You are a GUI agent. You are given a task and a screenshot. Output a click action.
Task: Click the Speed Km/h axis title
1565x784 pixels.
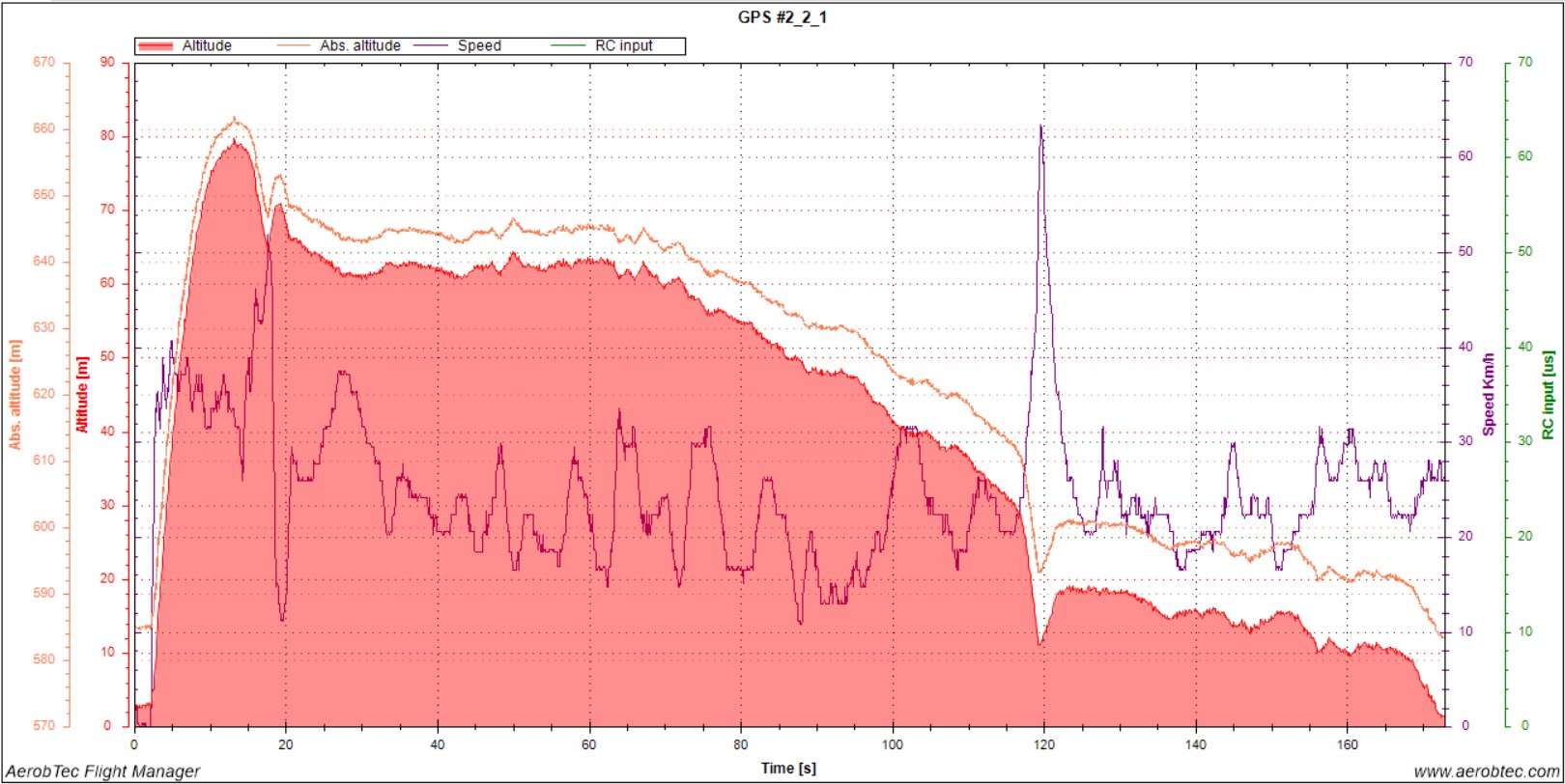click(x=1489, y=393)
